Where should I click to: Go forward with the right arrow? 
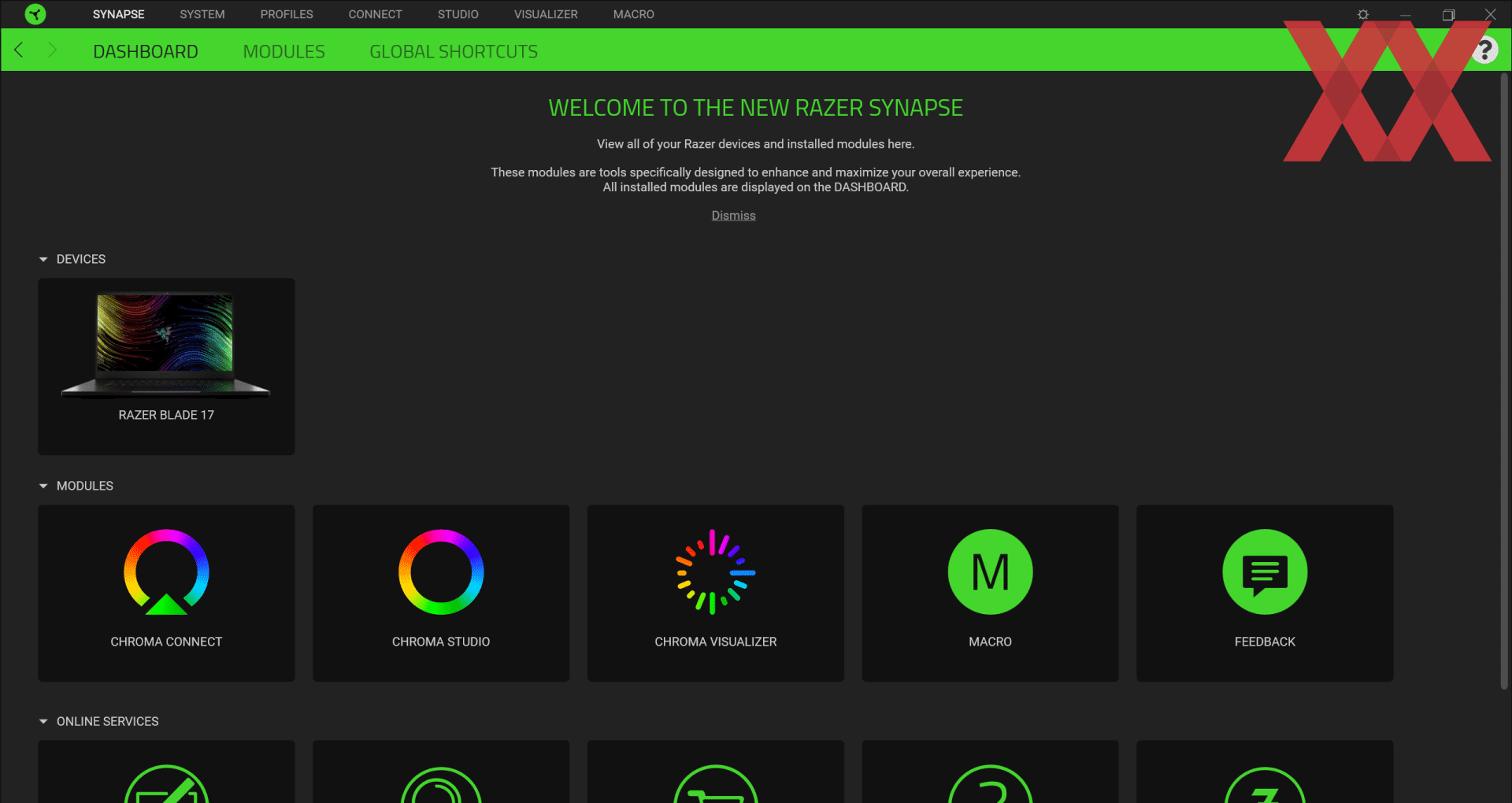[52, 50]
